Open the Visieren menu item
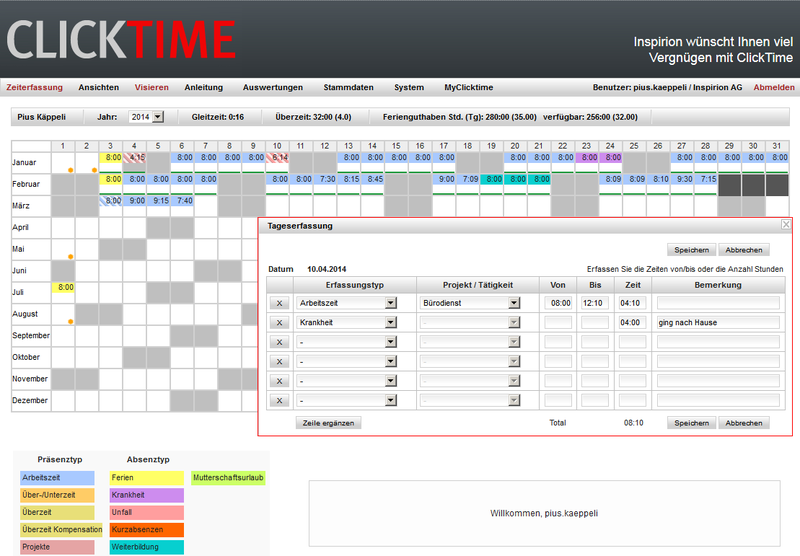Screen dimensions: 800x556 [152, 88]
